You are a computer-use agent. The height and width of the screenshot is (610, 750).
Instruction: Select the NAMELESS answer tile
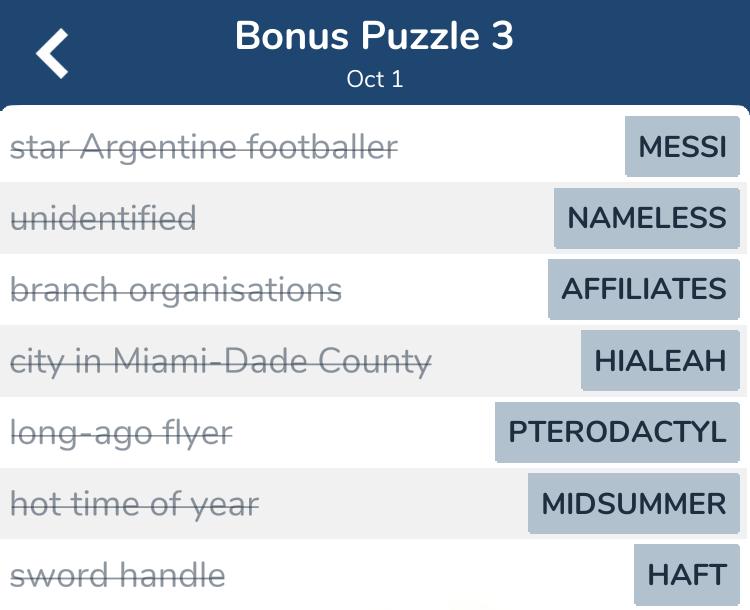pyautogui.click(x=646, y=218)
